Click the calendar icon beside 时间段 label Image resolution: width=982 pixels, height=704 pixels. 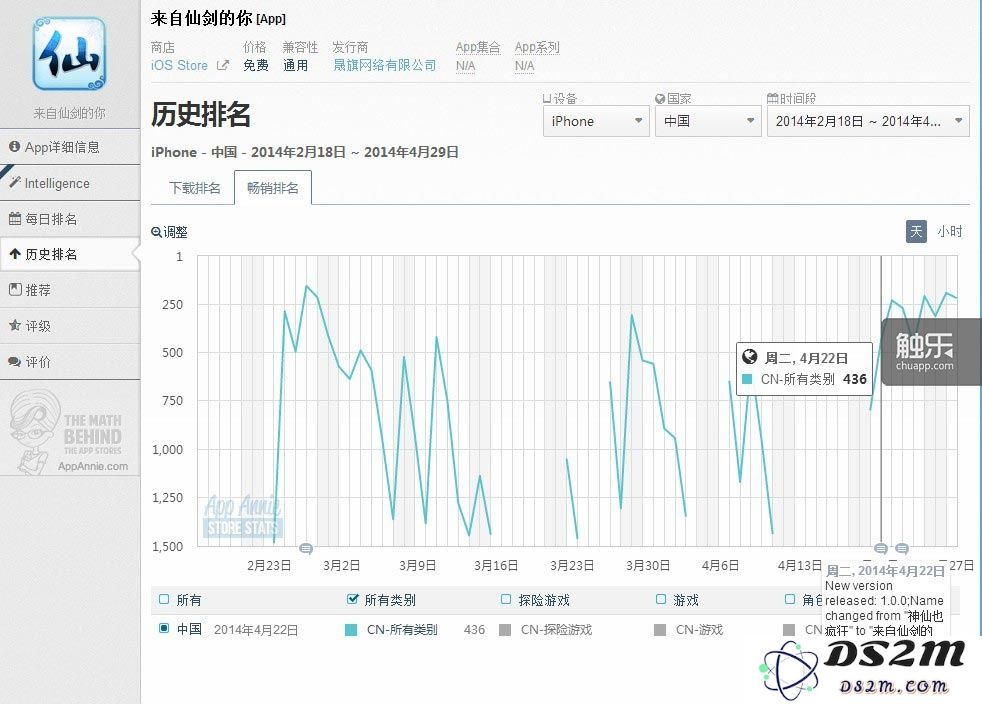point(772,98)
